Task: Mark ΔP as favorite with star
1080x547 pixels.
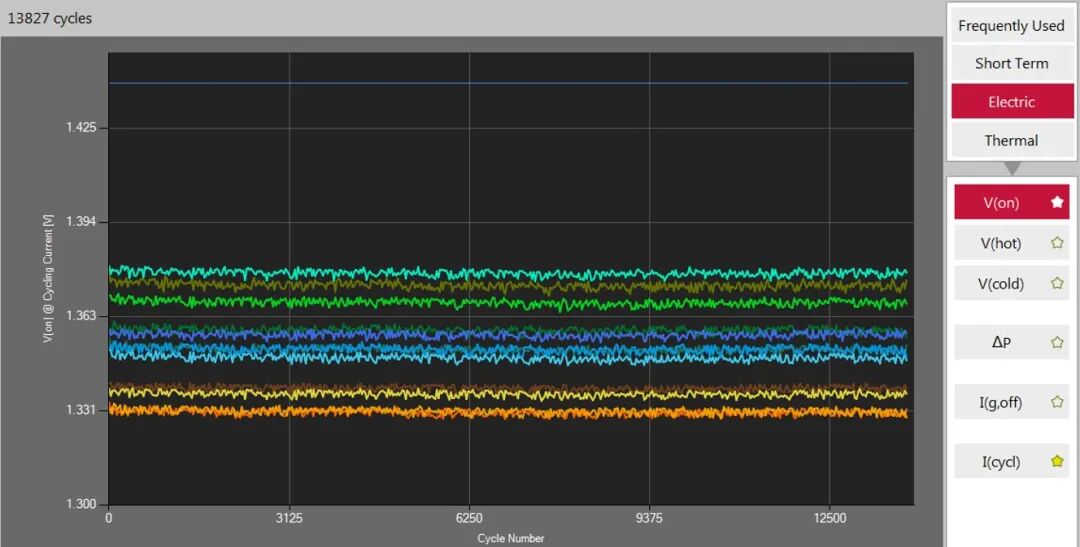Action: pyautogui.click(x=1057, y=342)
